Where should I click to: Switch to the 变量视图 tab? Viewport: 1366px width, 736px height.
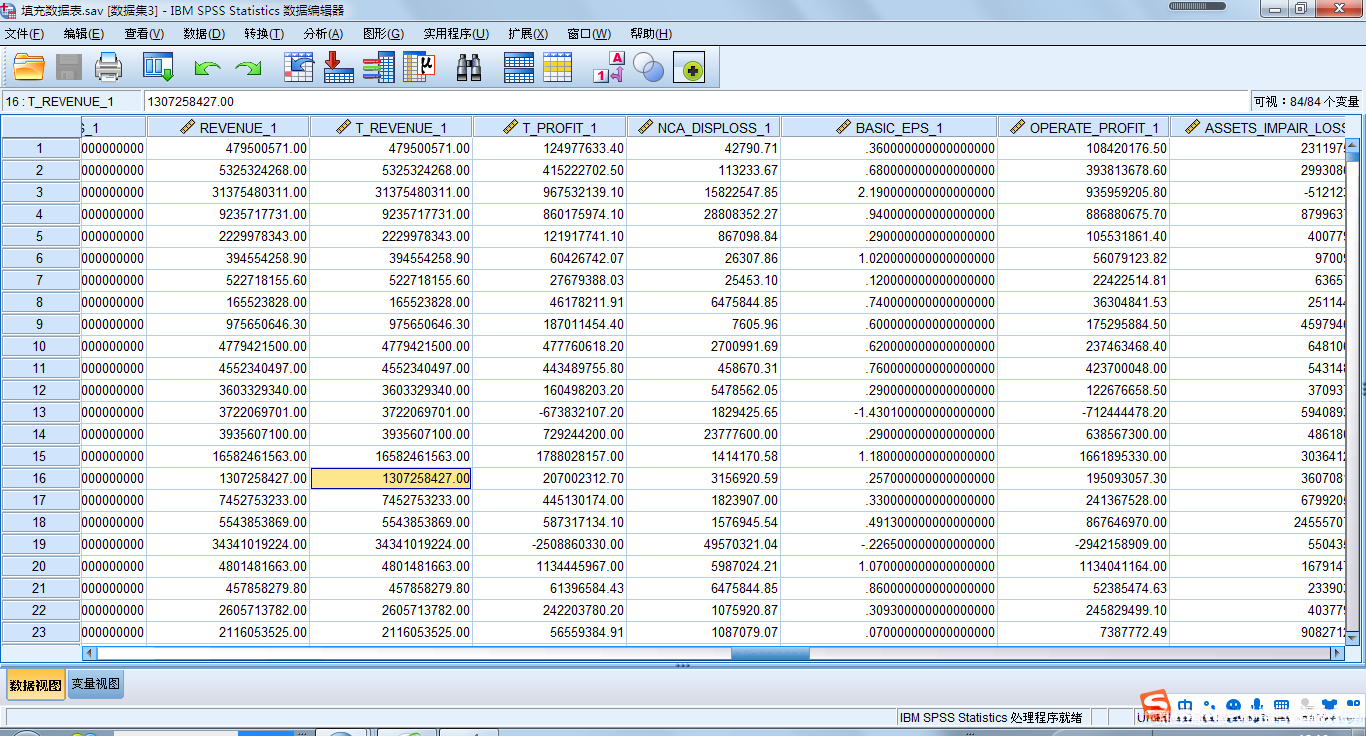(96, 684)
